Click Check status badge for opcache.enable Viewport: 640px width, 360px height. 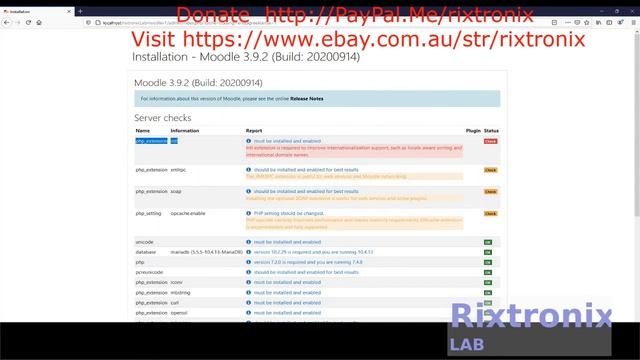click(x=490, y=213)
